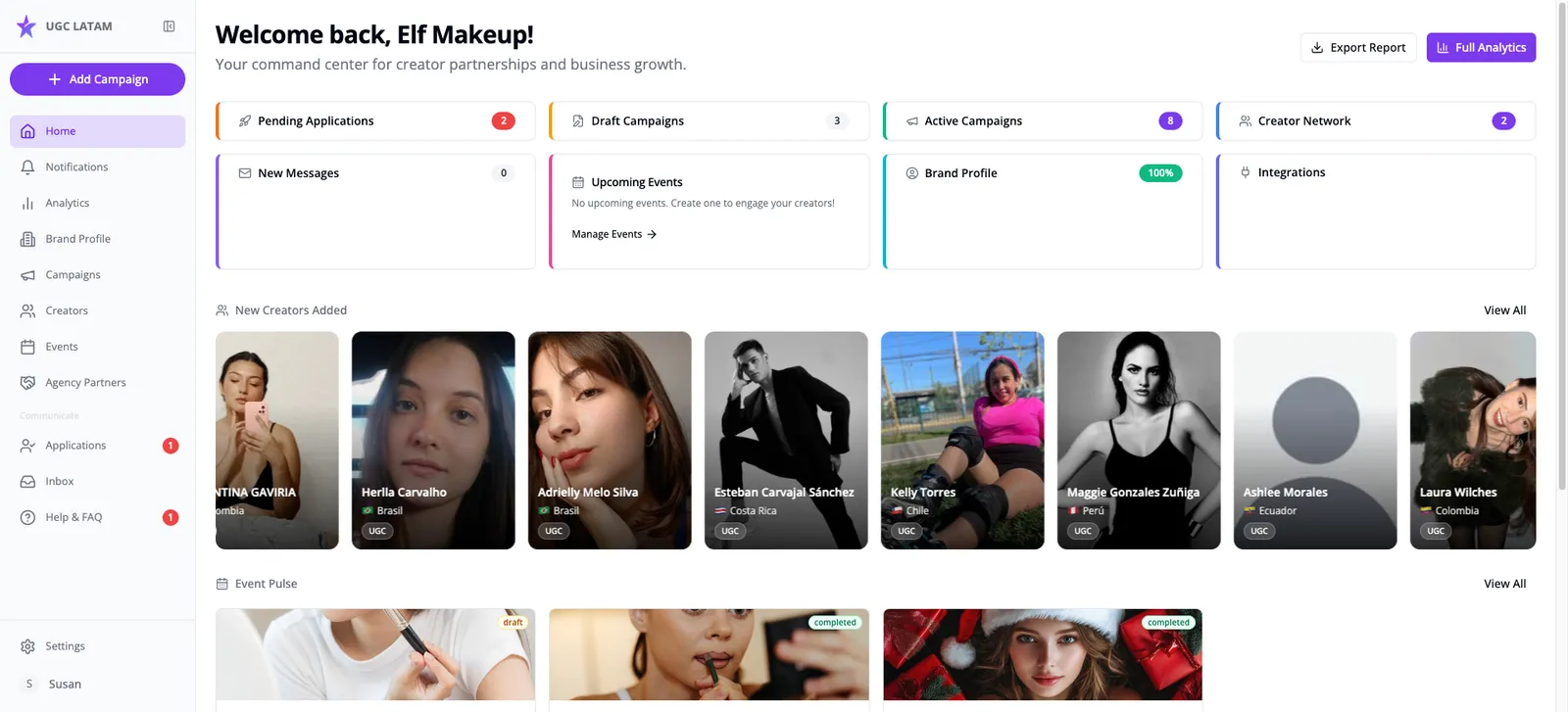Screen dimensions: 1568x712
Task: Open Kelly Torres creator card
Action: click(x=962, y=441)
